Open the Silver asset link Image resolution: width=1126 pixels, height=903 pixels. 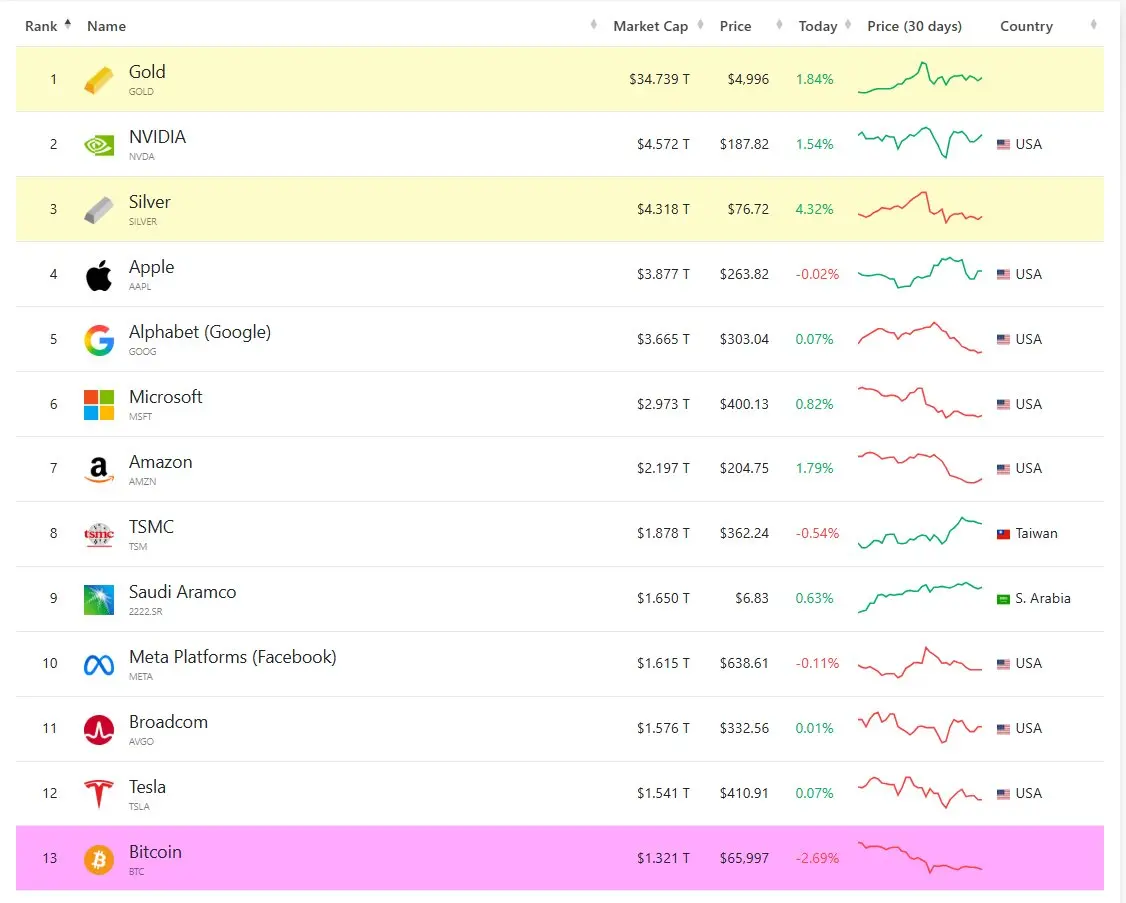pos(150,202)
